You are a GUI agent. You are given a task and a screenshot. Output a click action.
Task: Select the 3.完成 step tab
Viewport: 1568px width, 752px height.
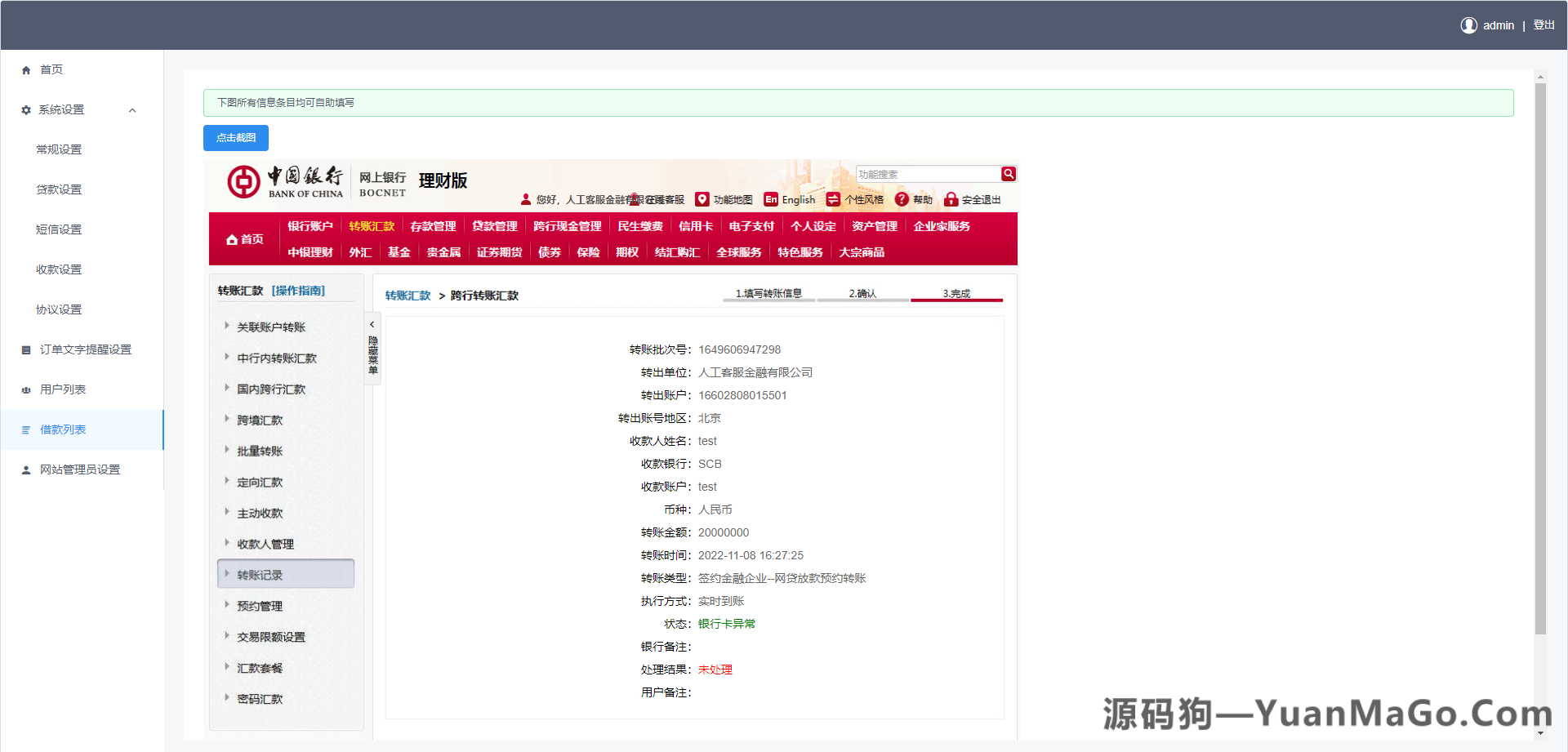(956, 293)
